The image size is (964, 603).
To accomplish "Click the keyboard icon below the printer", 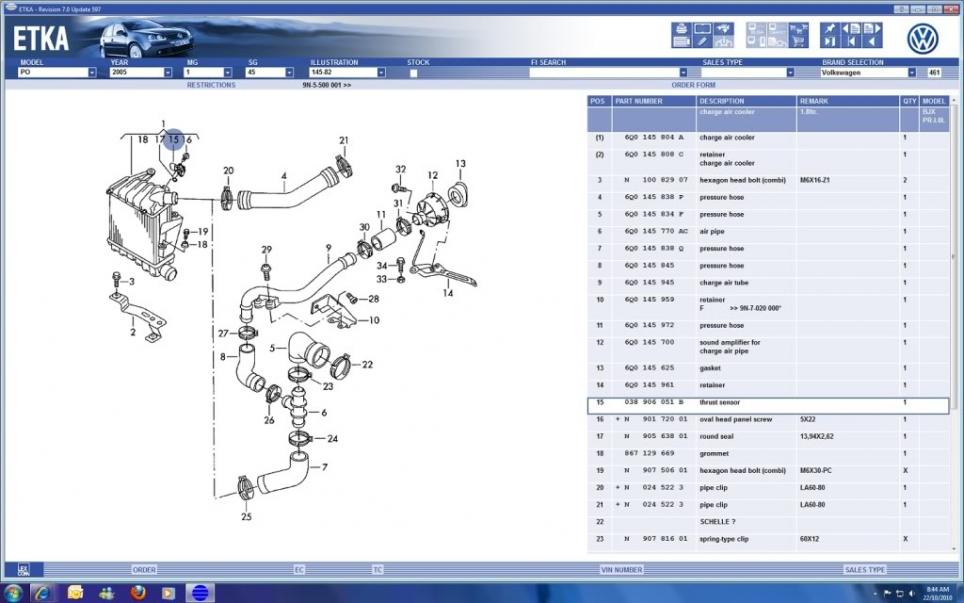I will [x=681, y=42].
